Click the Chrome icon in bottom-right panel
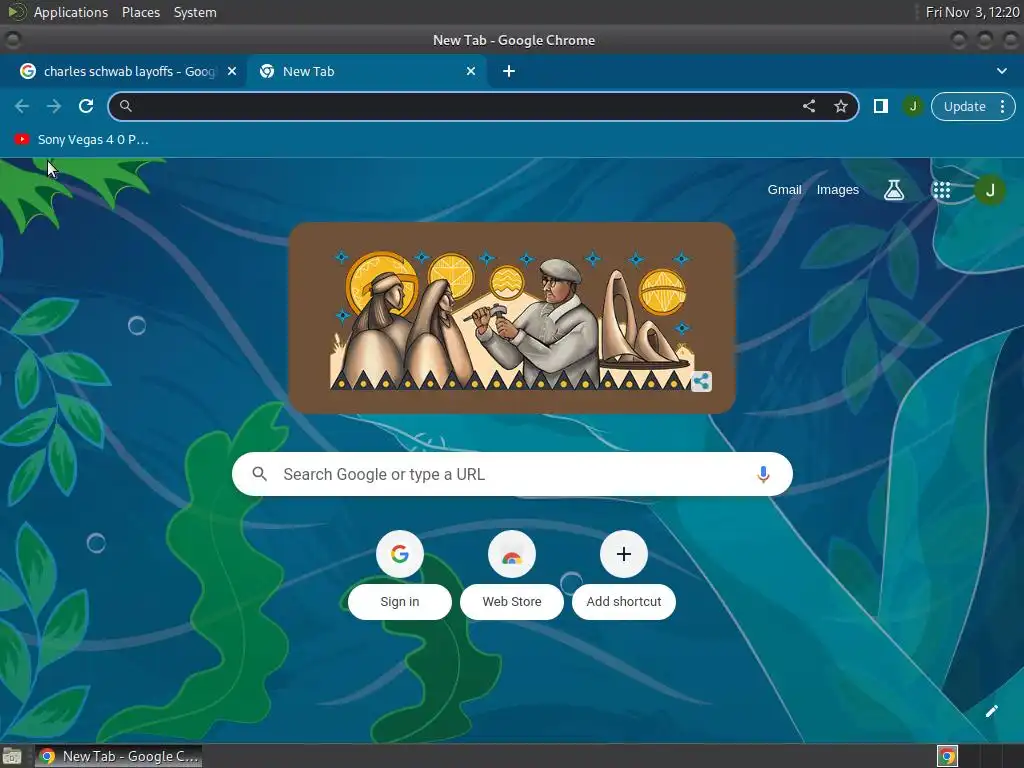The height and width of the screenshot is (768, 1024). point(947,756)
